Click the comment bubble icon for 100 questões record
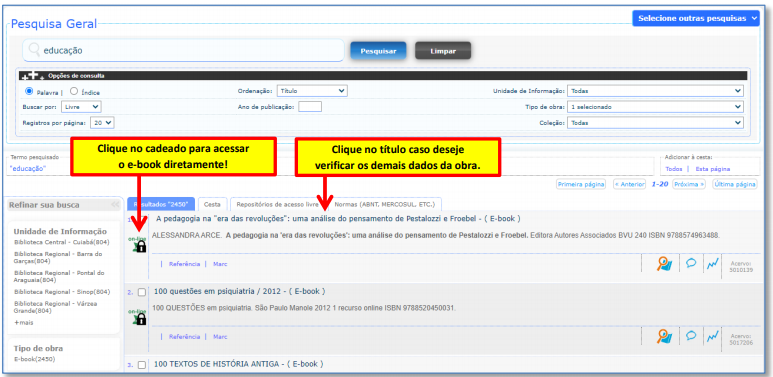The image size is (773, 377). 691,336
